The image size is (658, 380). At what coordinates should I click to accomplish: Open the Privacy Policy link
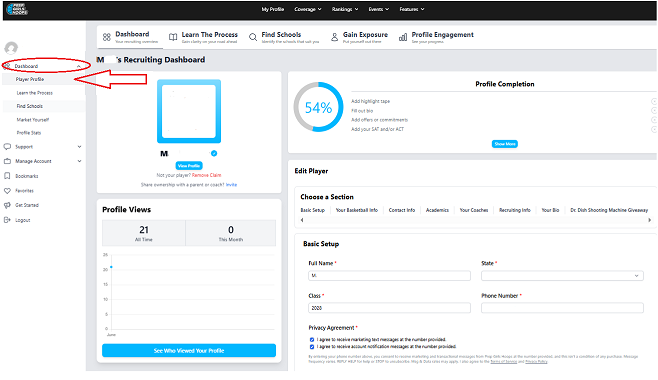pos(536,362)
